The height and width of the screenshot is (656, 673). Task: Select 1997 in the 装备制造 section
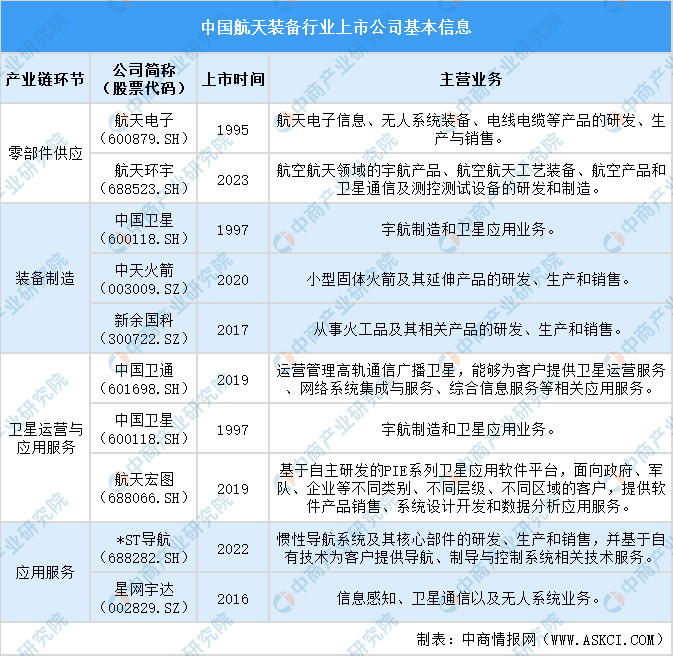pos(233,230)
